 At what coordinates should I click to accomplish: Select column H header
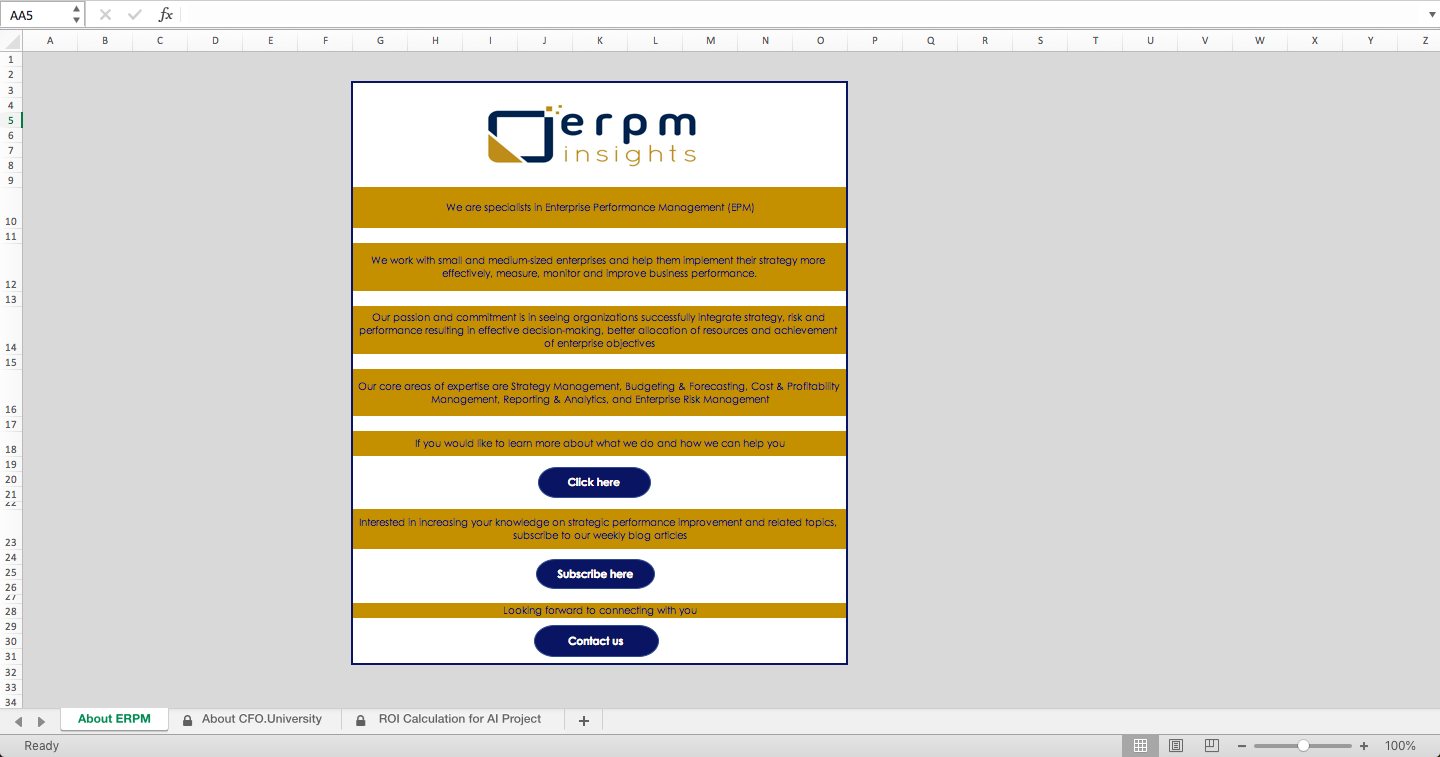pyautogui.click(x=435, y=41)
